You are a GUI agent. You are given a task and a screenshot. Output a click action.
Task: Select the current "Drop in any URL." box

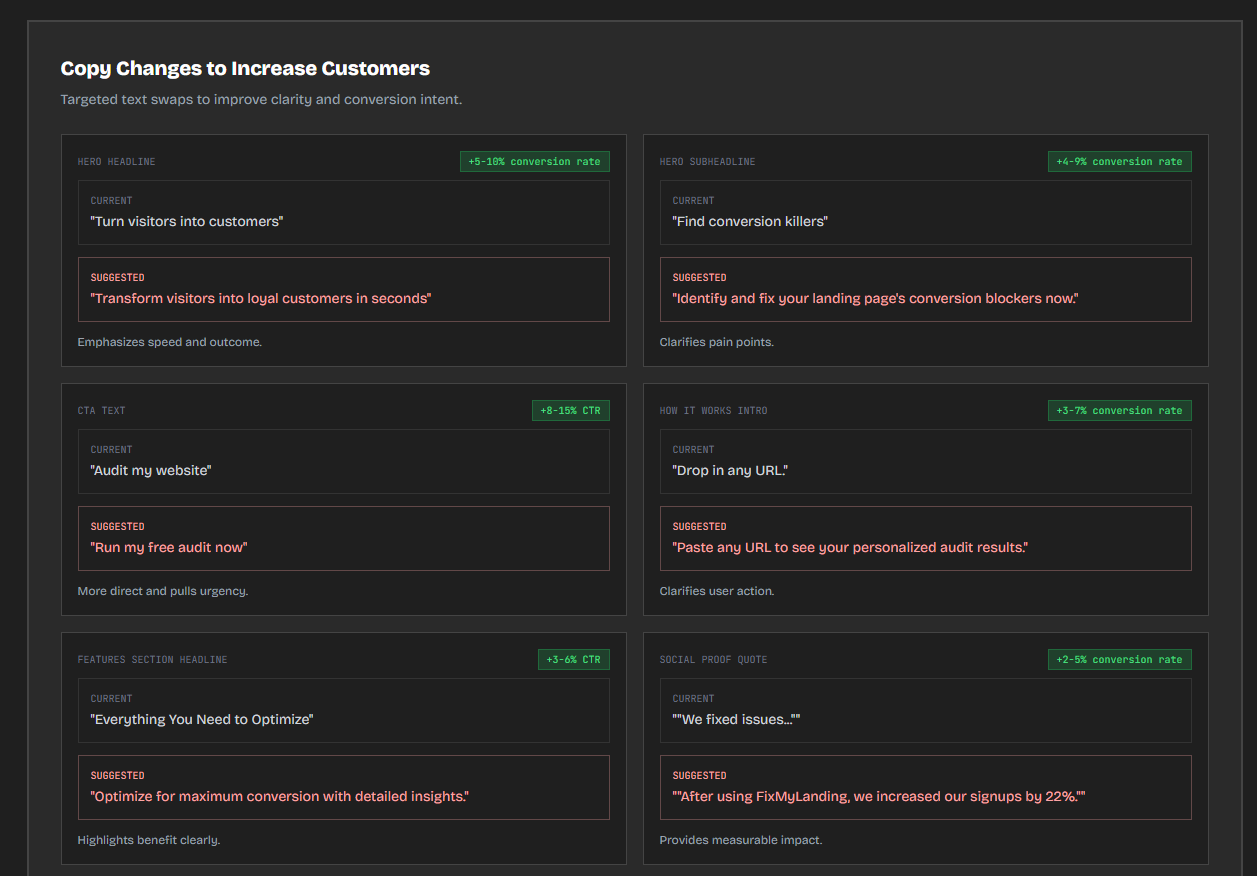click(925, 461)
